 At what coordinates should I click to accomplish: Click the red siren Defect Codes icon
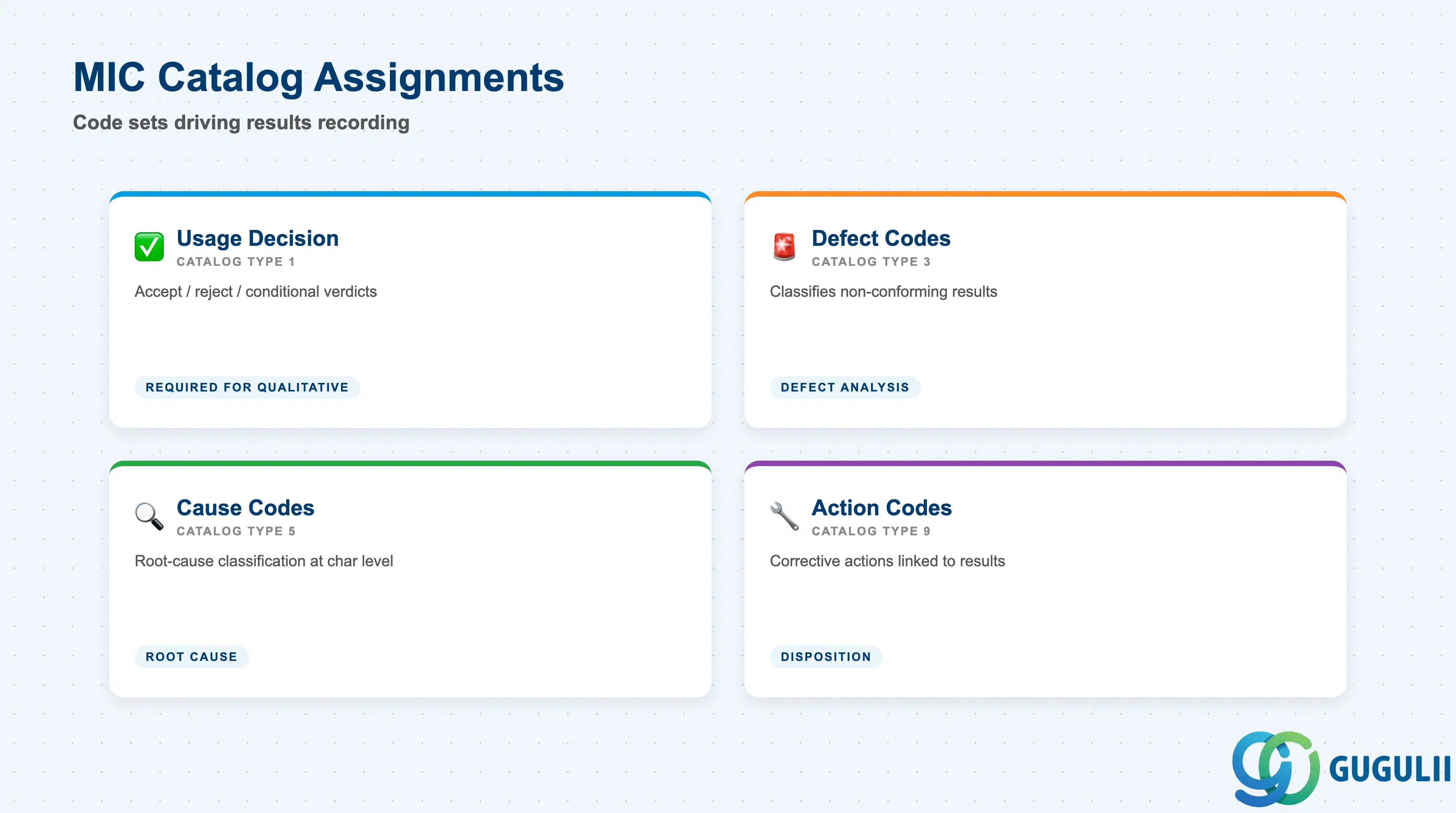[784, 247]
